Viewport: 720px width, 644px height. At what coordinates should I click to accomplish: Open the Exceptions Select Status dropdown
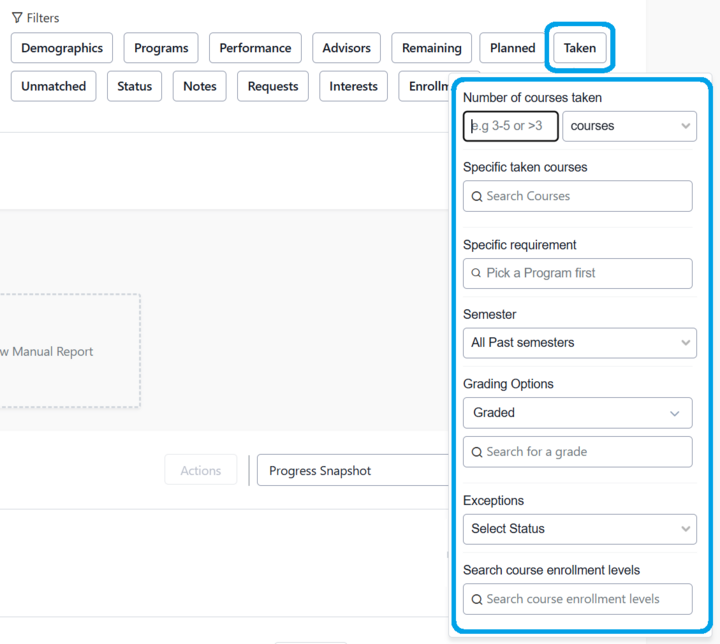tap(579, 528)
